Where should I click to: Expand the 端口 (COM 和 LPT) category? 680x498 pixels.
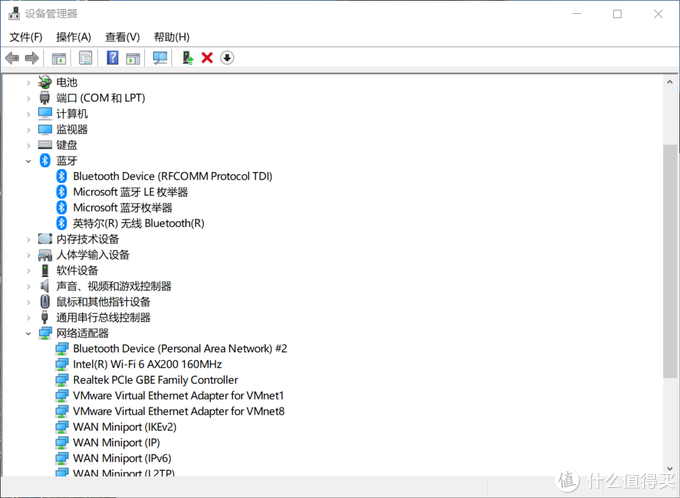point(28,98)
